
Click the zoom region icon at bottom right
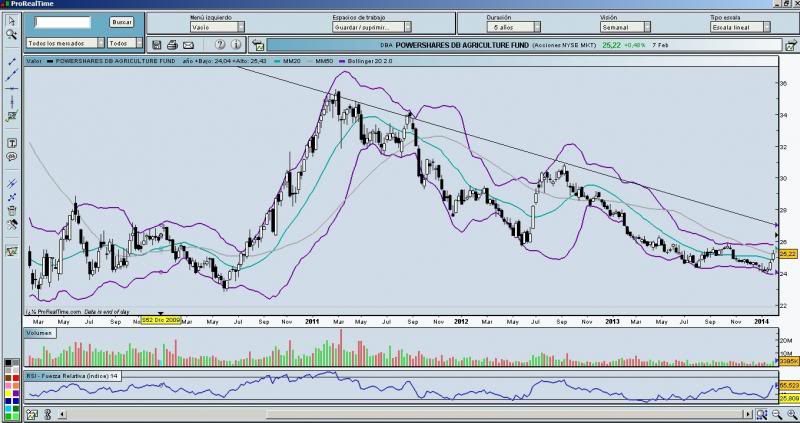[x=761, y=414]
